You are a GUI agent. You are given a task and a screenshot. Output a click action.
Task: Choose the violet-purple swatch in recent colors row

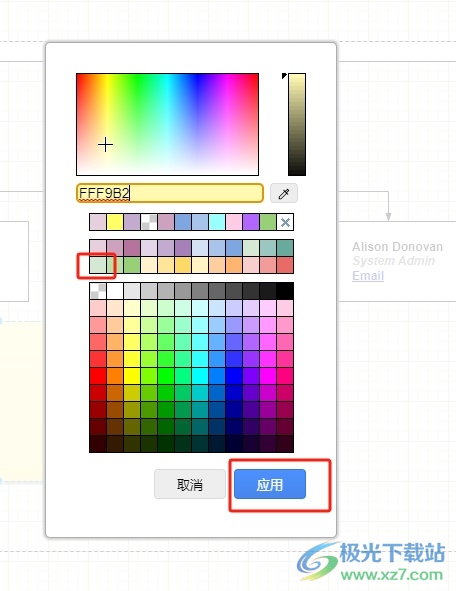click(x=251, y=222)
